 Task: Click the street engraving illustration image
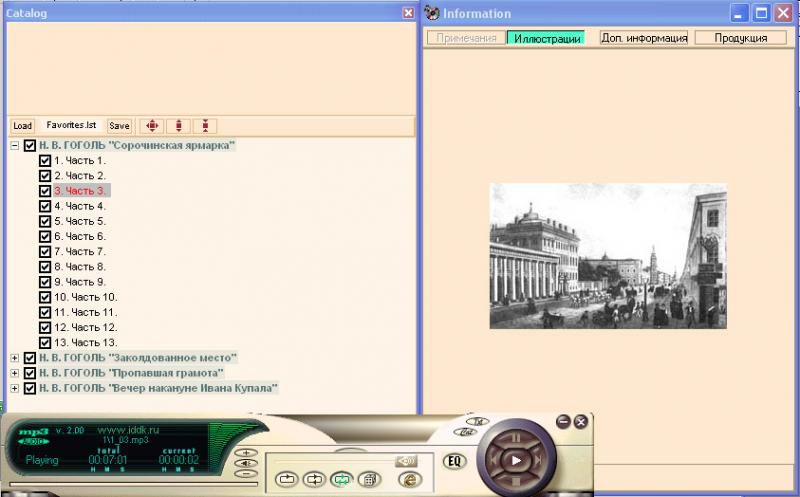(607, 256)
